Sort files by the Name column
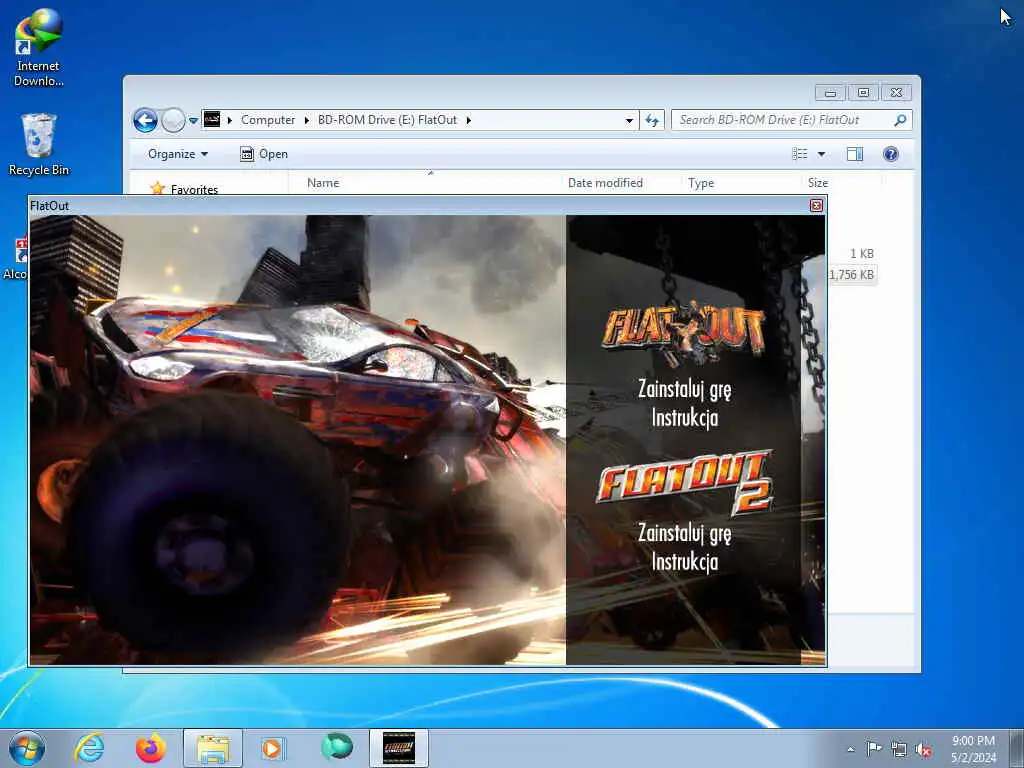This screenshot has height=768, width=1024. tap(425, 183)
